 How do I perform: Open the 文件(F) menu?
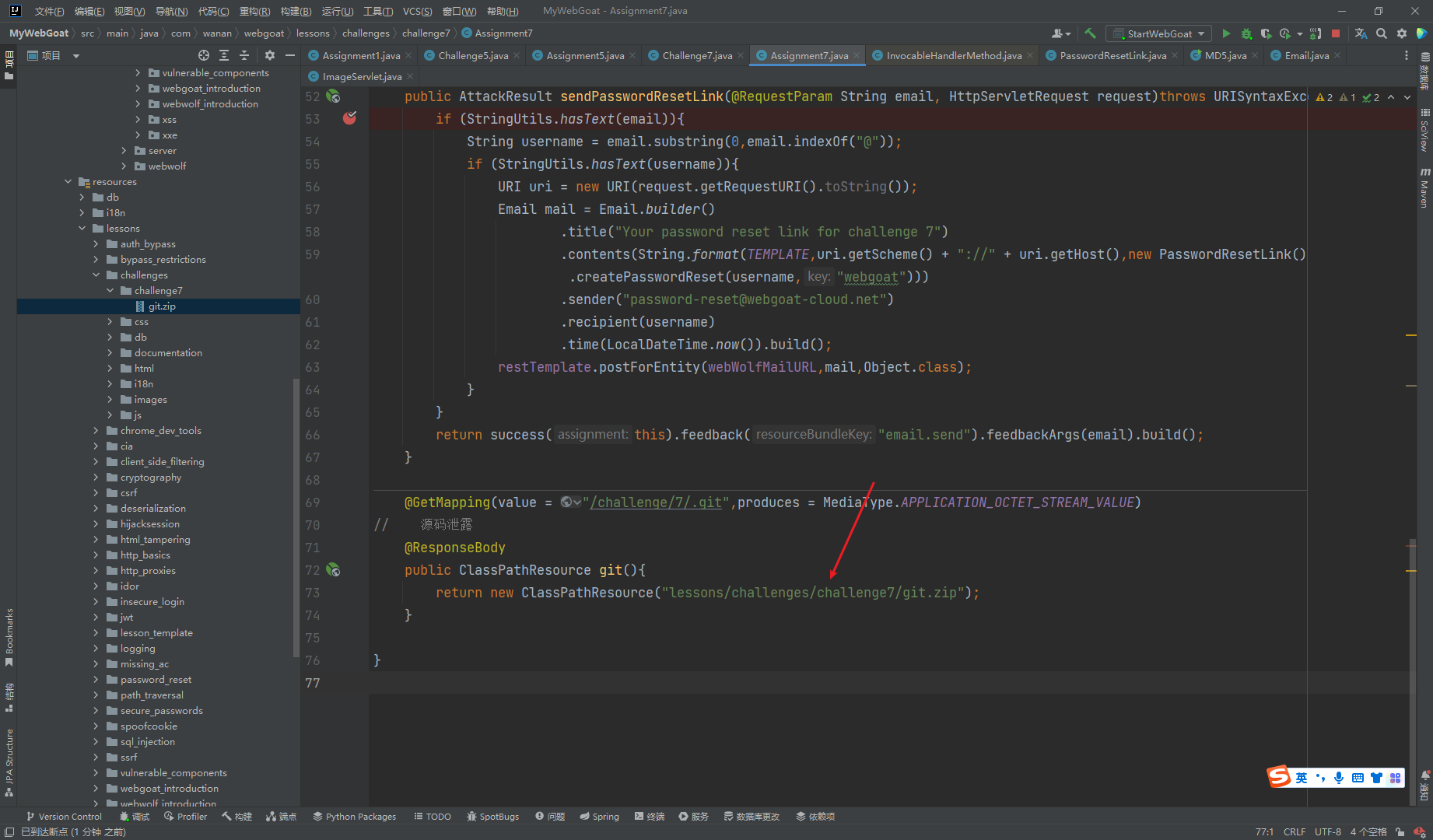tap(49, 11)
